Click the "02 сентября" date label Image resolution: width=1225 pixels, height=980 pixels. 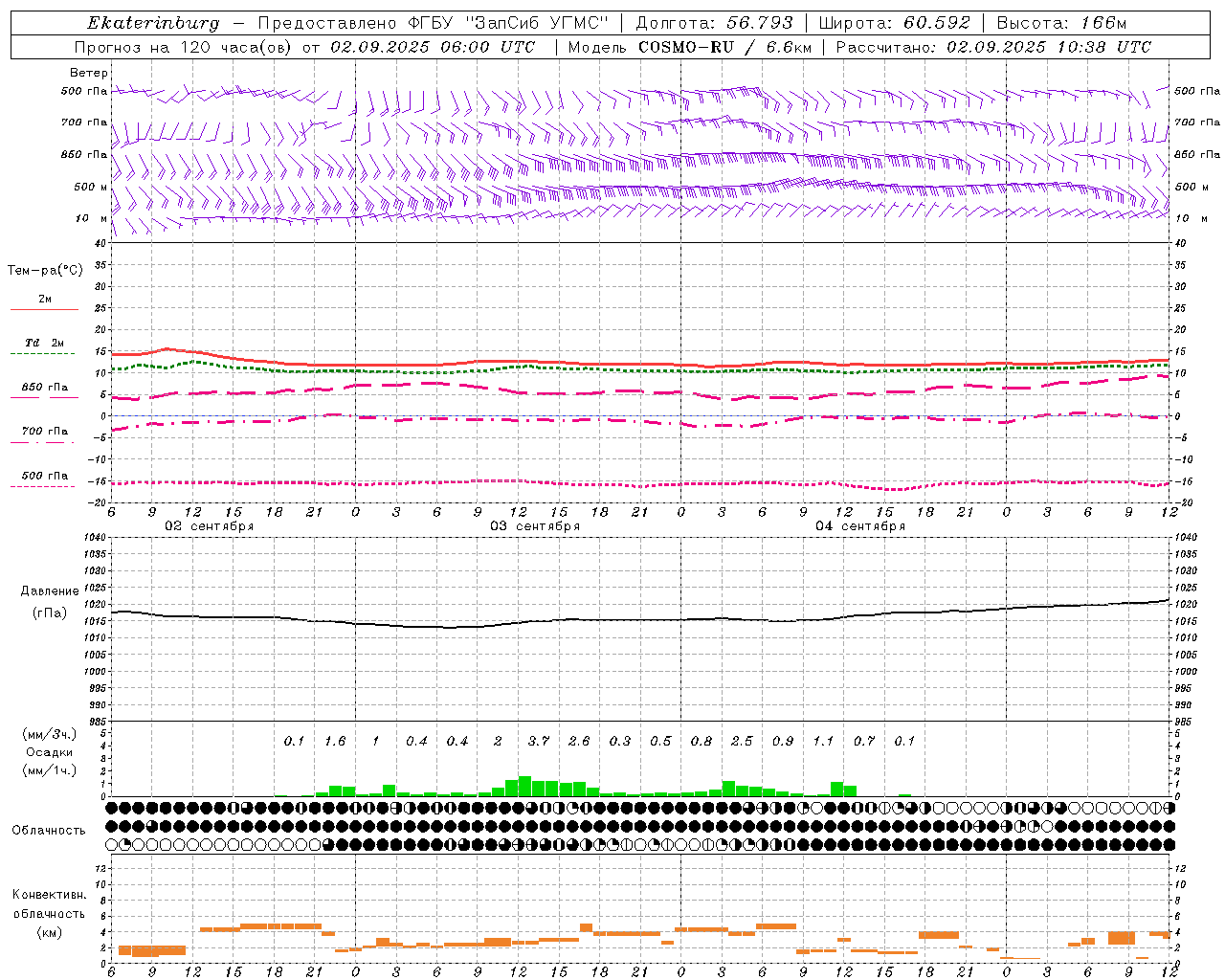(210, 526)
